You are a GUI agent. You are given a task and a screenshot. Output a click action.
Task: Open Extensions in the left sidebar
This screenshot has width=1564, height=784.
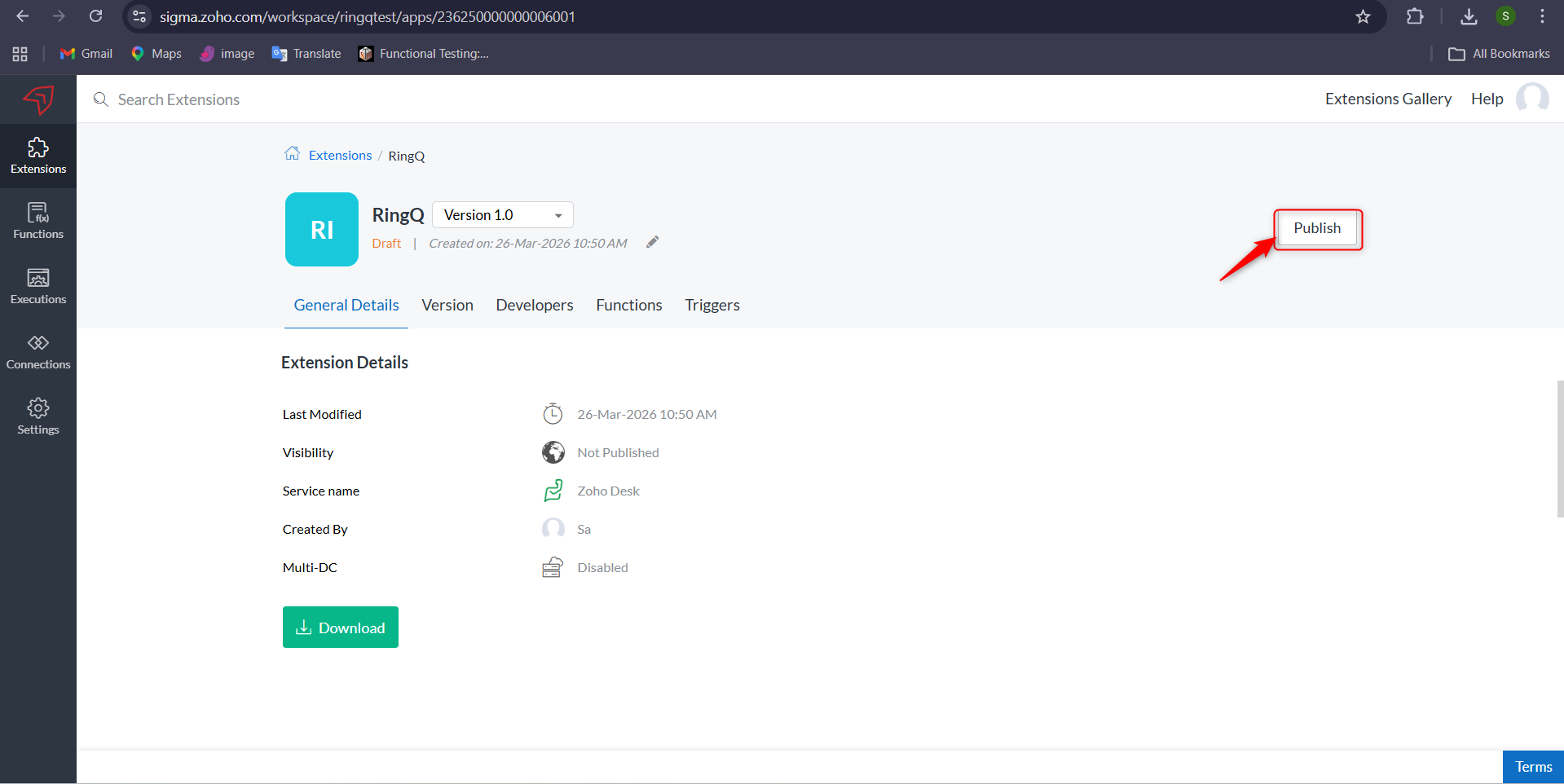tap(38, 156)
